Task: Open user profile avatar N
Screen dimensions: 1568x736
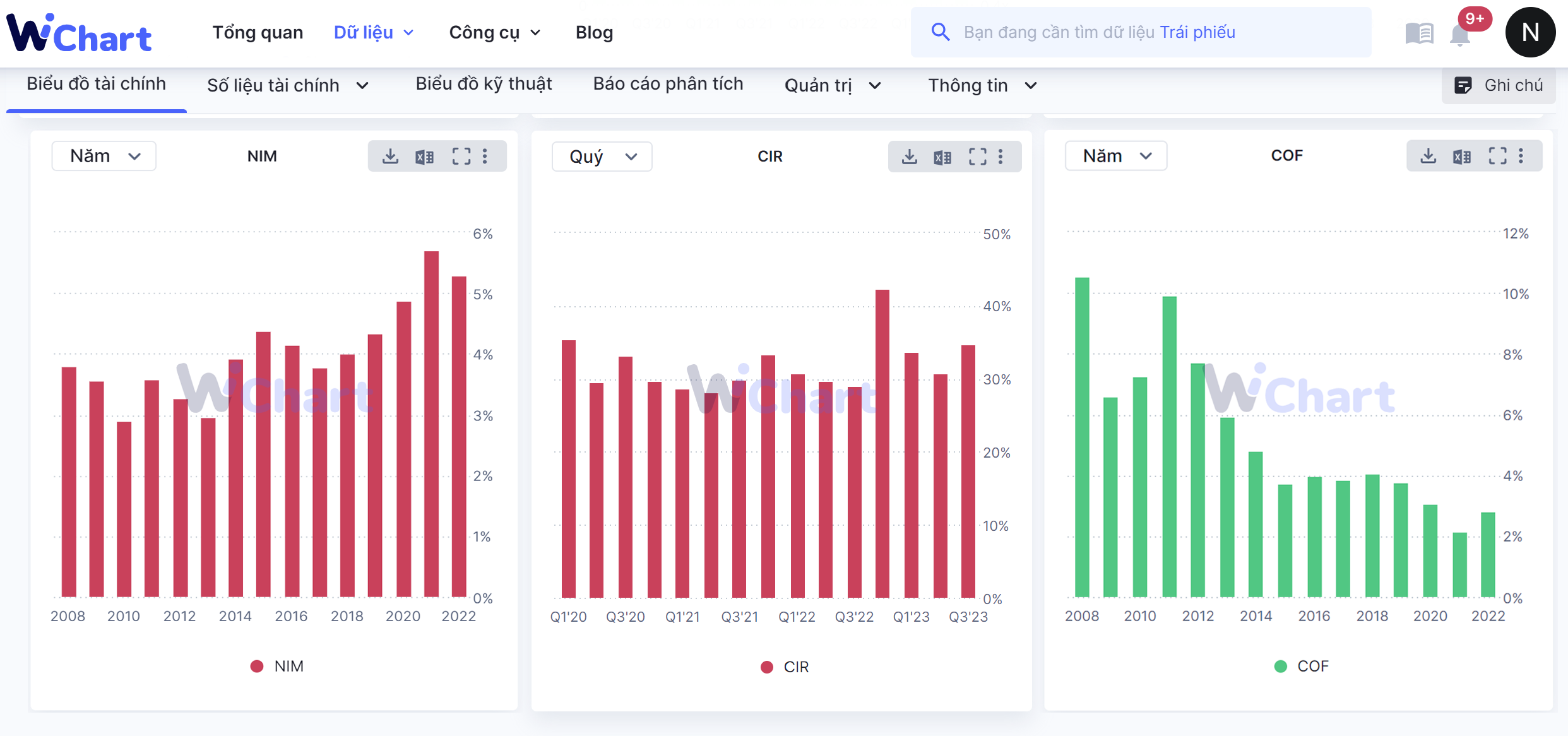Action: coord(1530,32)
